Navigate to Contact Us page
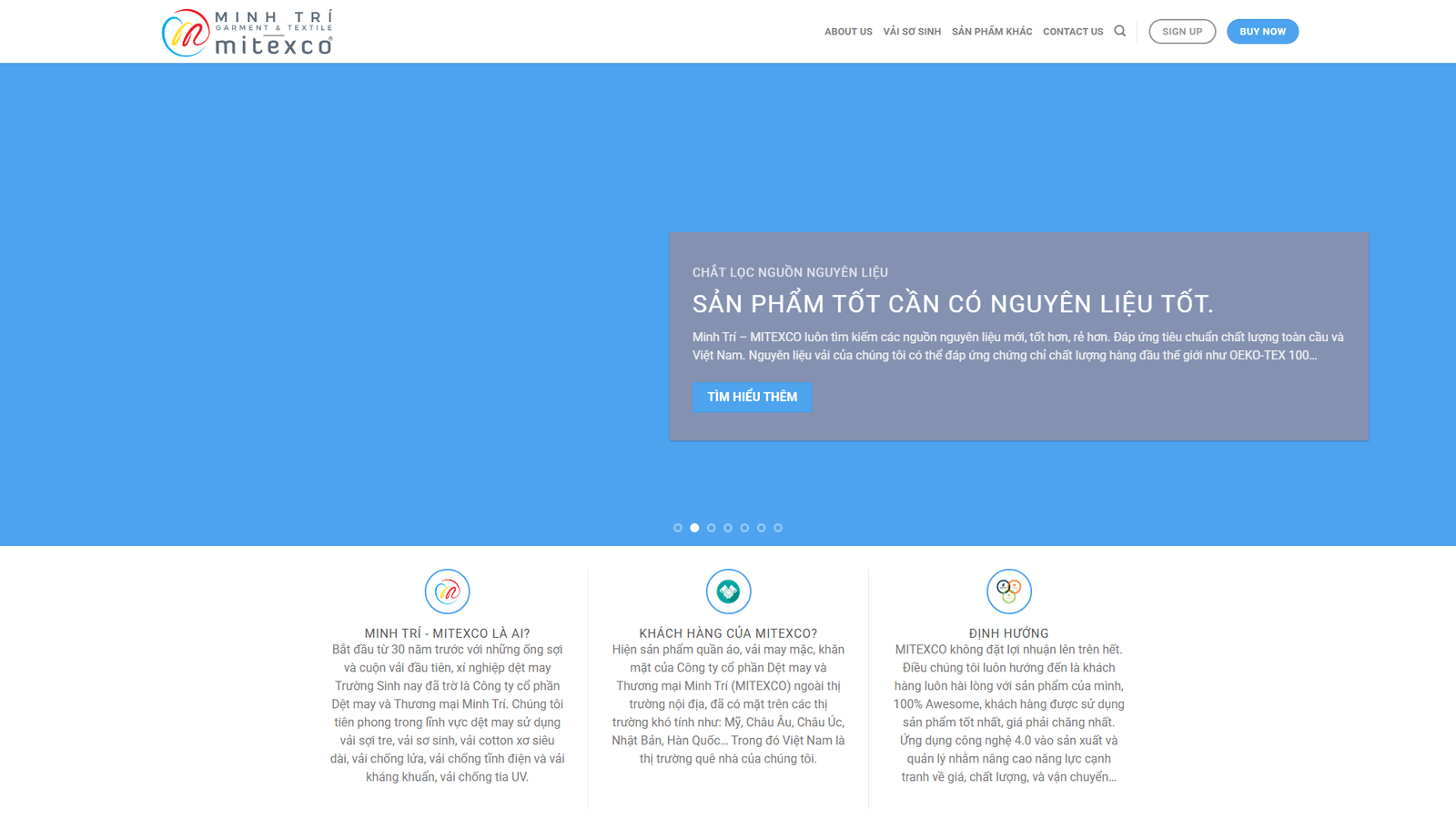Screen dimensions: 1456x819 pyautogui.click(x=1073, y=32)
